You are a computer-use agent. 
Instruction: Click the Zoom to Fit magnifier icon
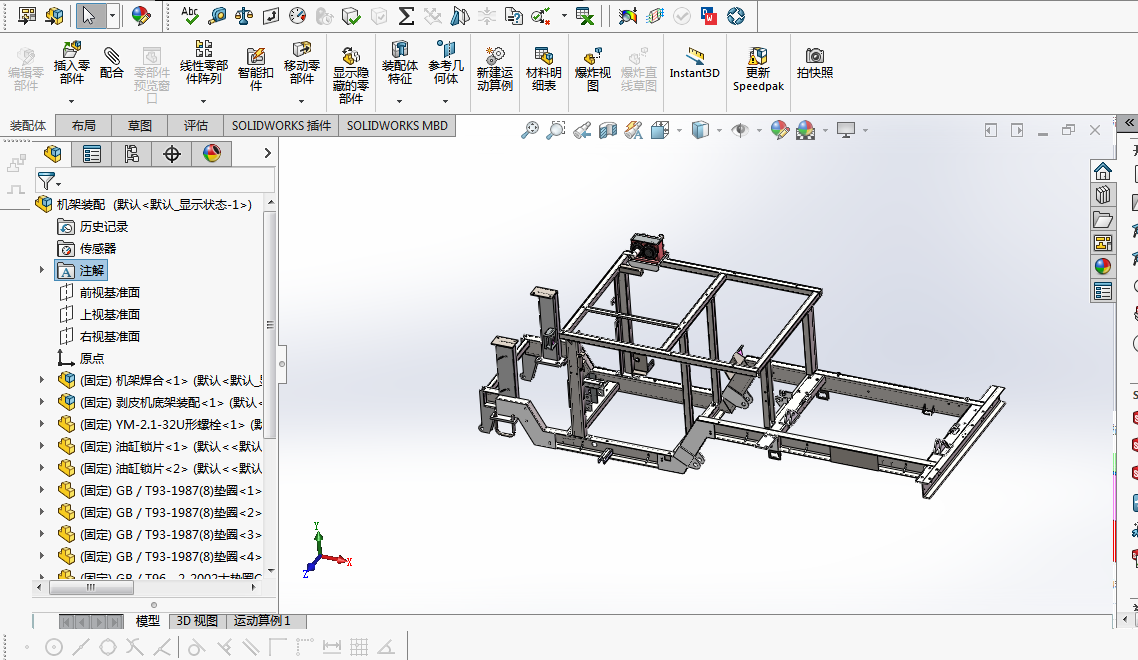coord(531,130)
